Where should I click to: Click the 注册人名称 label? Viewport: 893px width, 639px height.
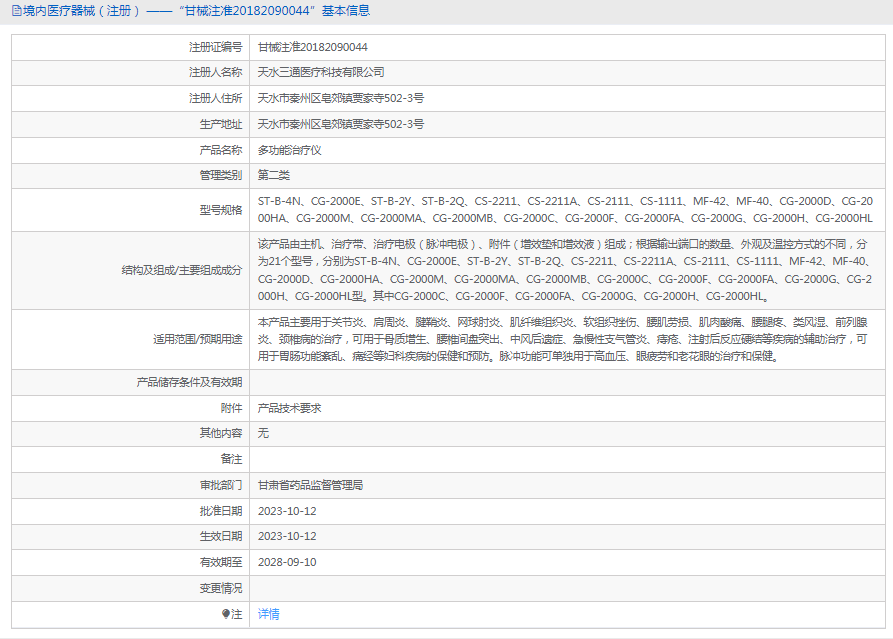point(215,72)
